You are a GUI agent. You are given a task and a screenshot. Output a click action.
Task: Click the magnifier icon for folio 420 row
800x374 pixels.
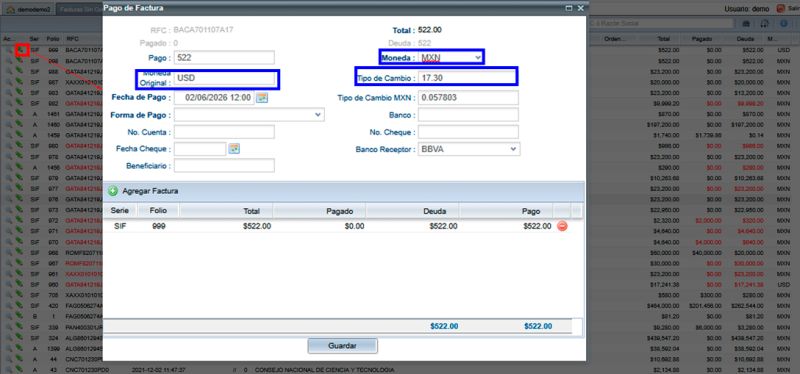point(9,305)
